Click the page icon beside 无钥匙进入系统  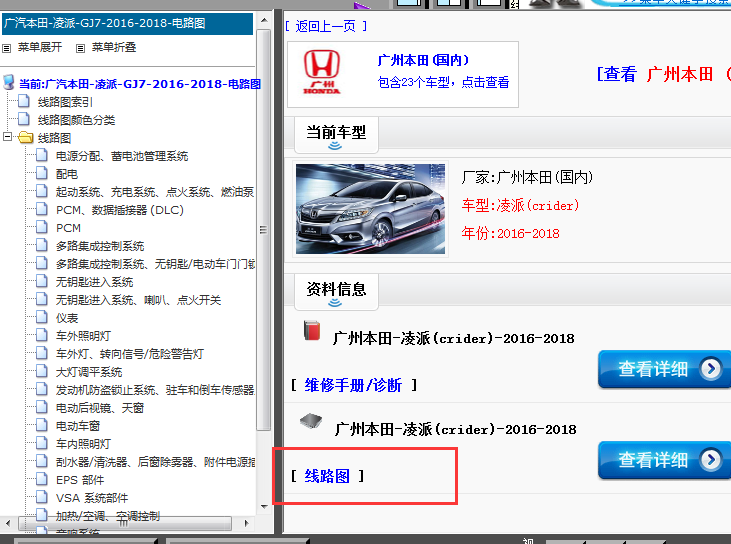[42, 281]
